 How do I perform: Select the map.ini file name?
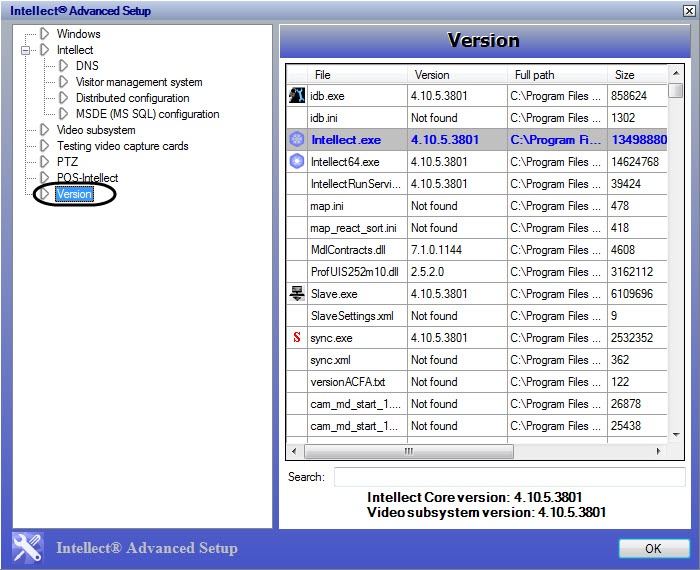tap(327, 206)
